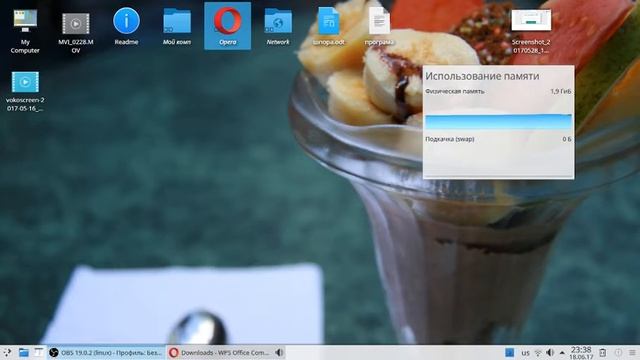This screenshot has width=640, height=360.
Task: Open the panel settings hamburger menu
Action: coord(632,353)
